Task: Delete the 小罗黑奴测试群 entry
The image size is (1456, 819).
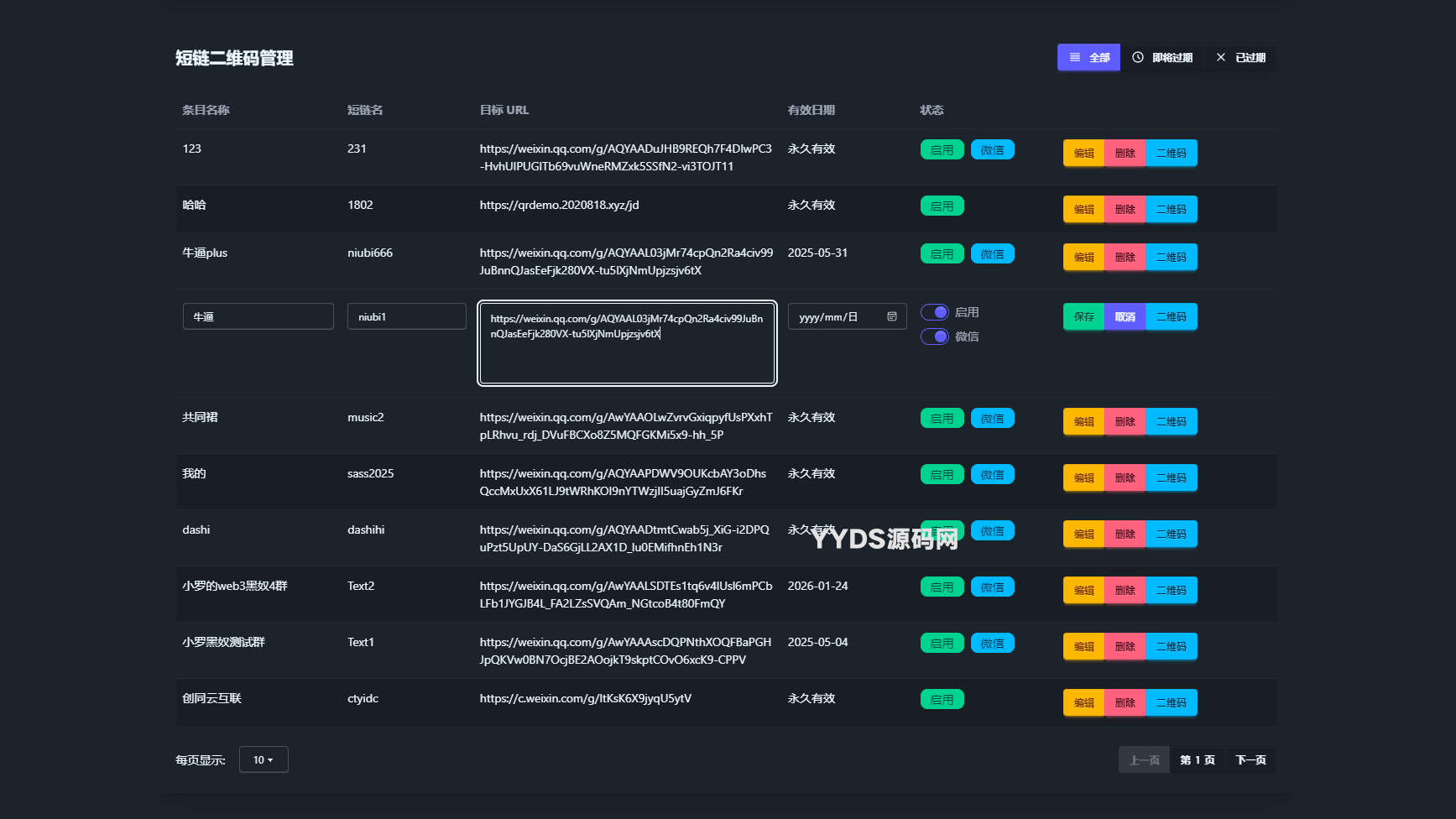Action: click(x=1125, y=647)
